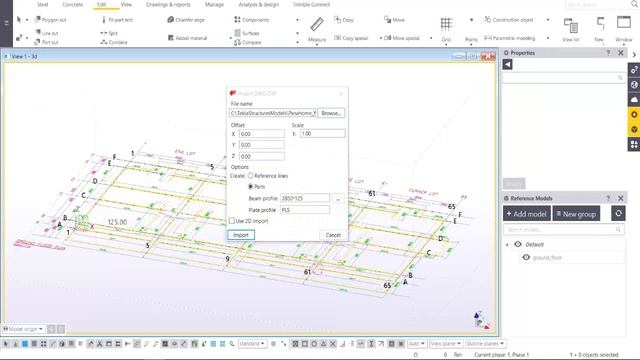Viewport: 640px width, 360px height.
Task: Open the View plane dropdown
Action: tap(446, 344)
